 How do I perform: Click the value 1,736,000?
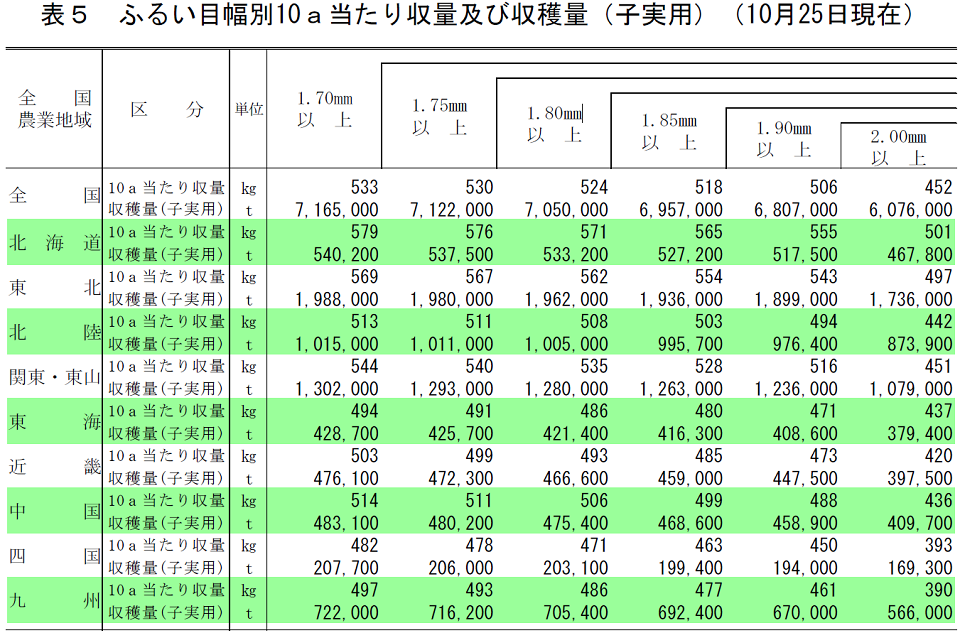(910, 299)
